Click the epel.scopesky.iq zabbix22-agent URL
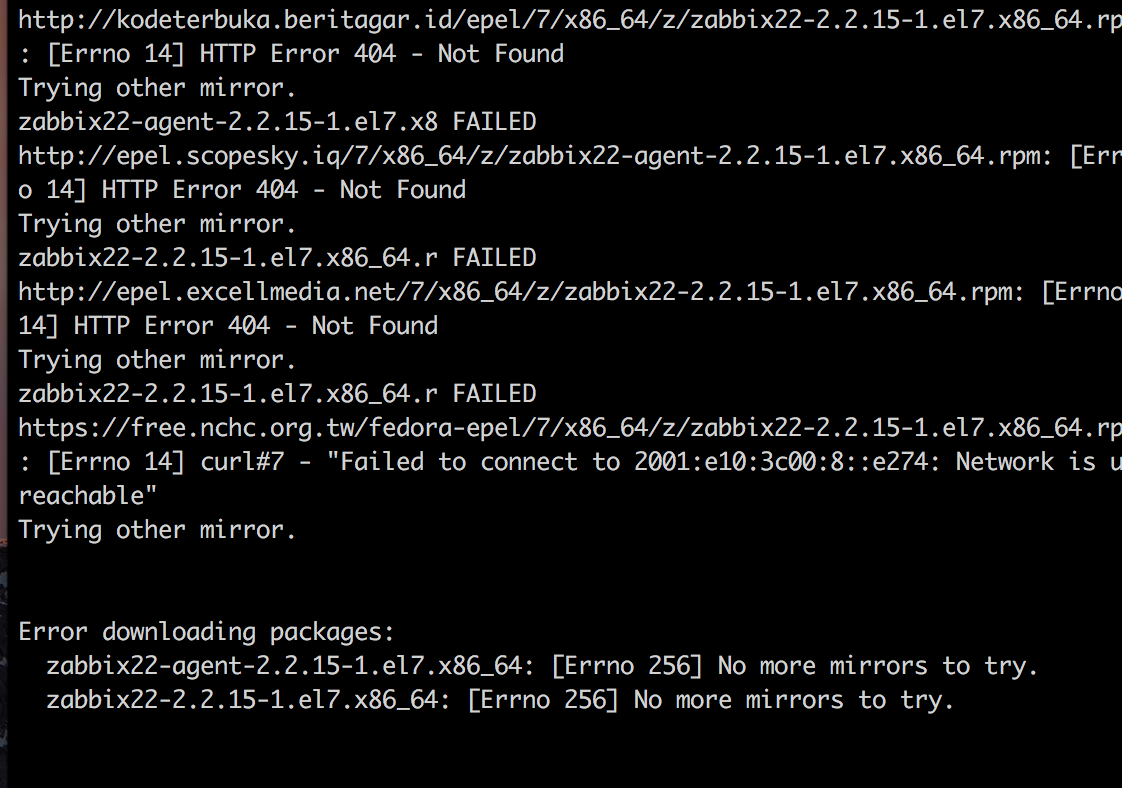The height and width of the screenshot is (788, 1122). (x=535, y=156)
